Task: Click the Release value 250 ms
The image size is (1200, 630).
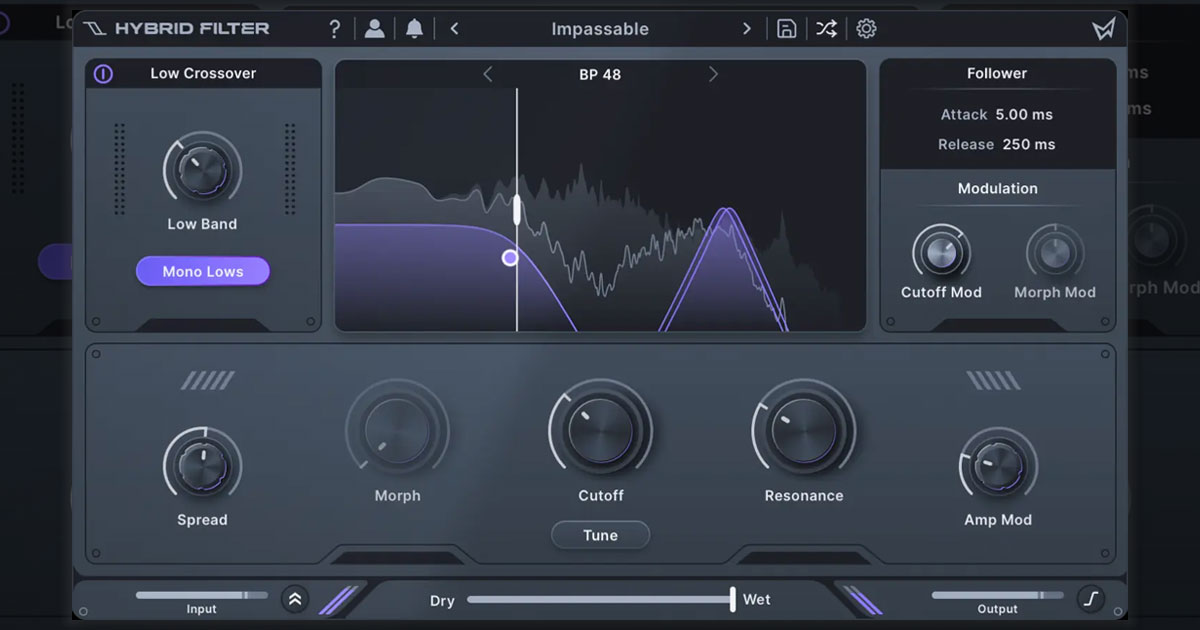Action: pos(1029,144)
